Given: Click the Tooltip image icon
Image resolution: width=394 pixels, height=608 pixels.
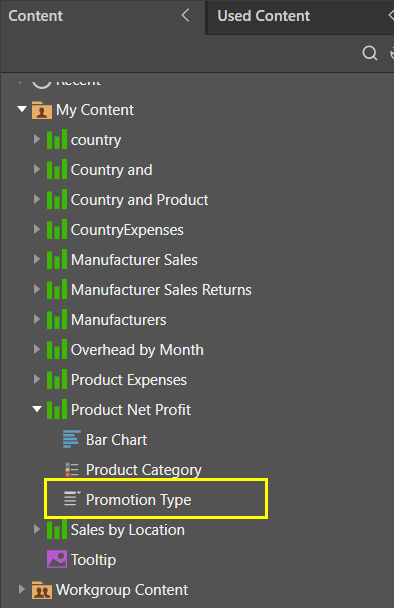Looking at the screenshot, I should (57, 559).
